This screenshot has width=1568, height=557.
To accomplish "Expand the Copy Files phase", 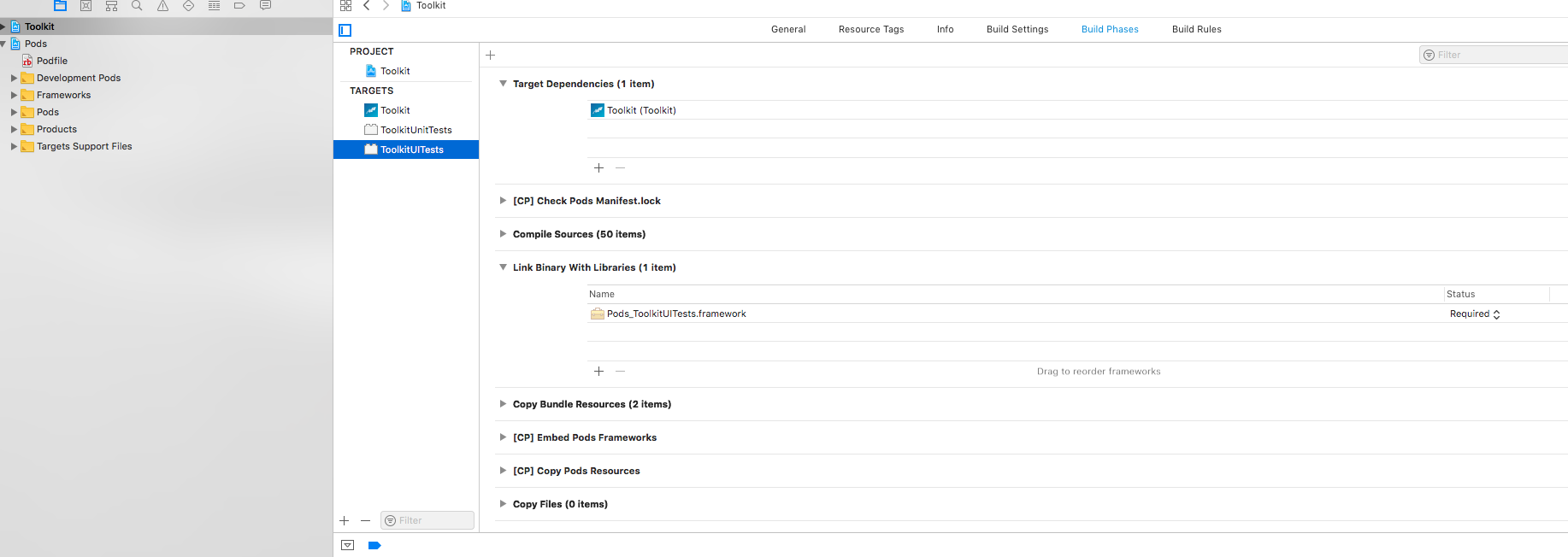I will pyautogui.click(x=503, y=504).
